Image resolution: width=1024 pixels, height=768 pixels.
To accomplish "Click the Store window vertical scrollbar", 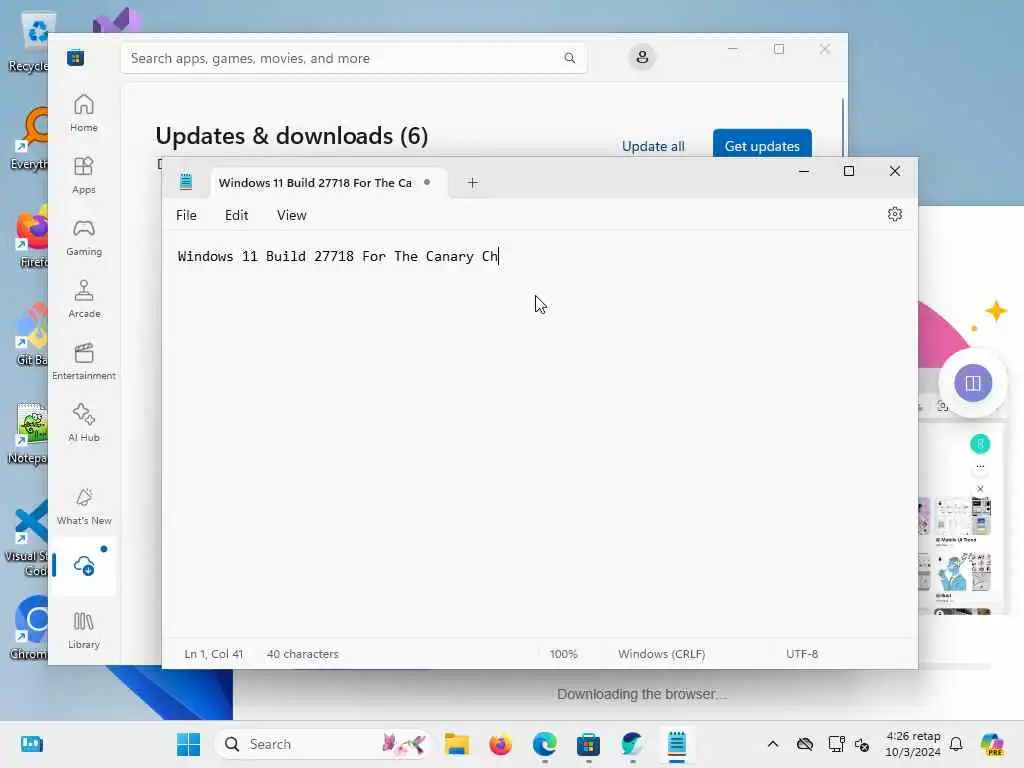I will click(842, 127).
